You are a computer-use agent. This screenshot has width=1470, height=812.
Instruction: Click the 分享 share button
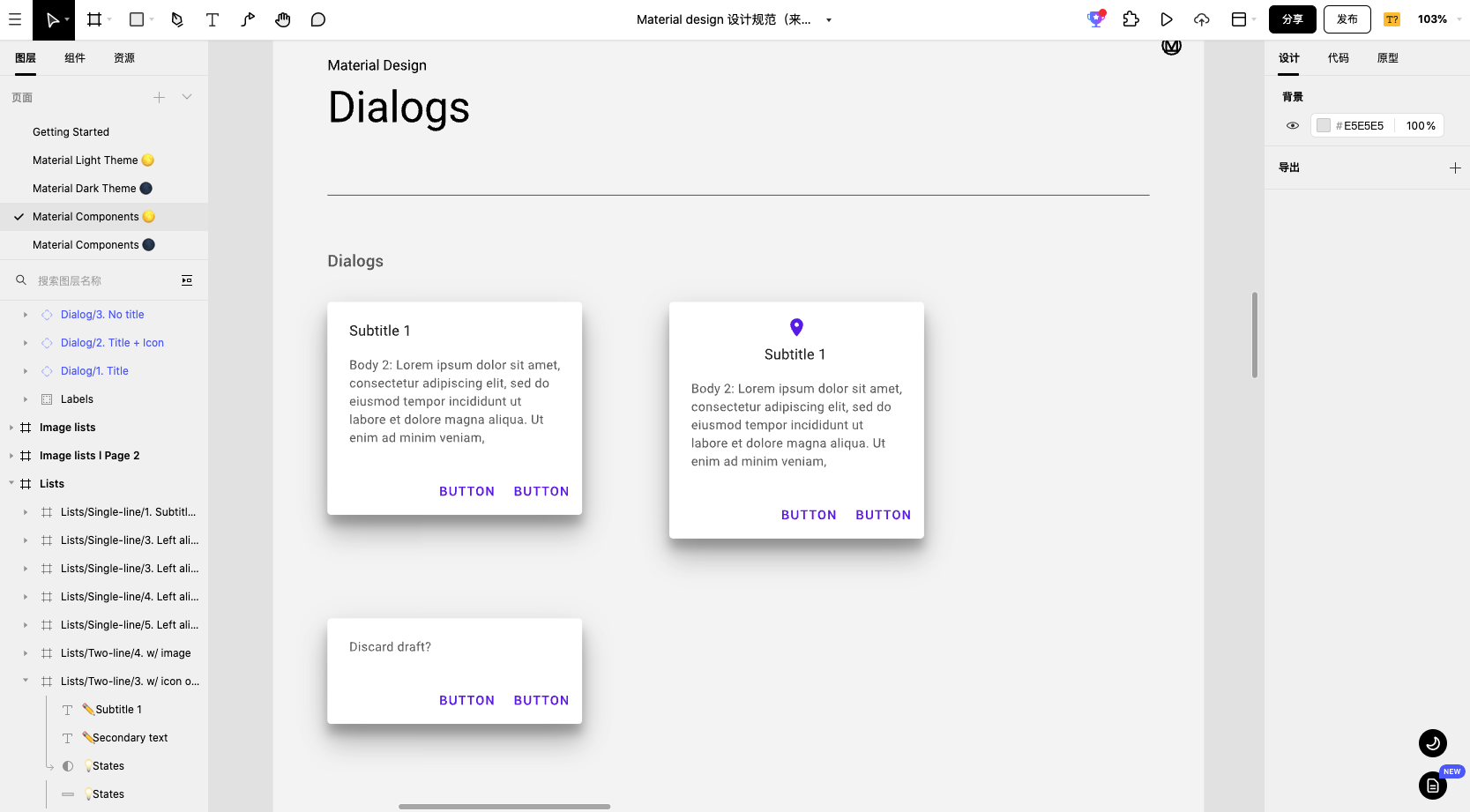[x=1293, y=19]
